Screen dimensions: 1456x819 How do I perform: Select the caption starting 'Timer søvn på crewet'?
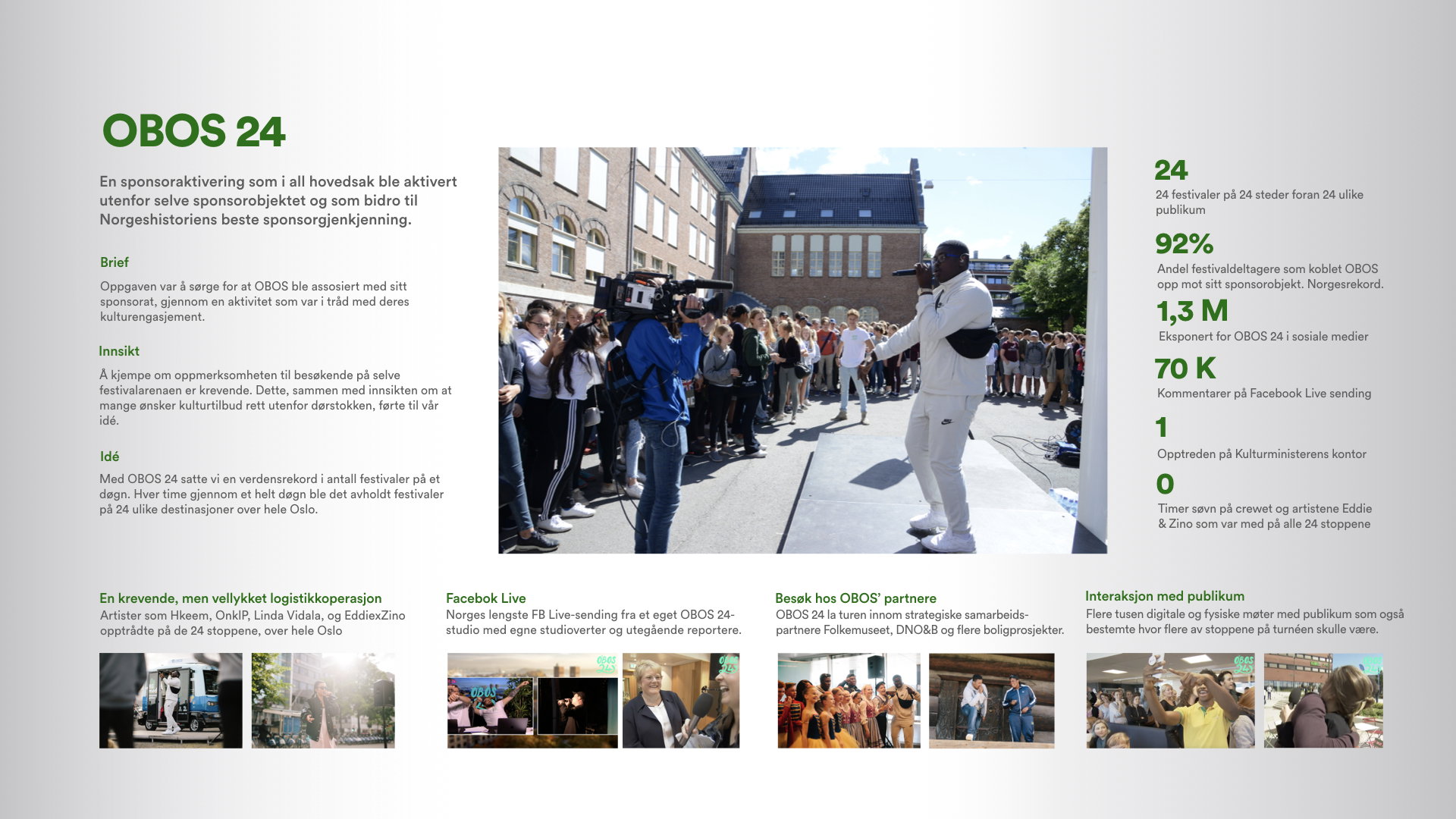pyautogui.click(x=1265, y=516)
